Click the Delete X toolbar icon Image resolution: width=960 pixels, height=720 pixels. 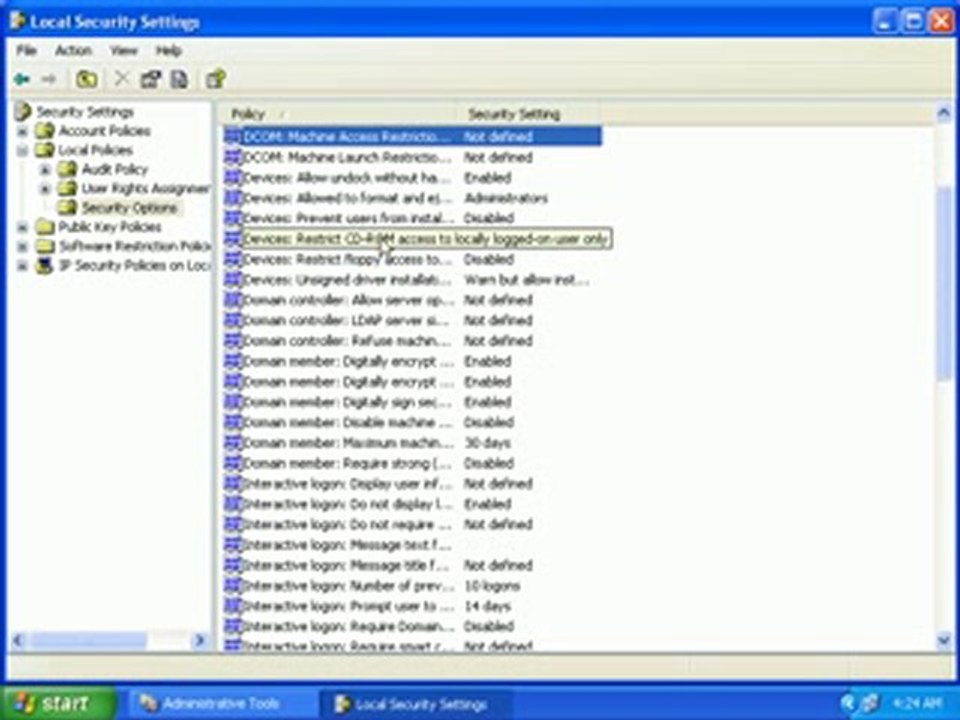[122, 78]
